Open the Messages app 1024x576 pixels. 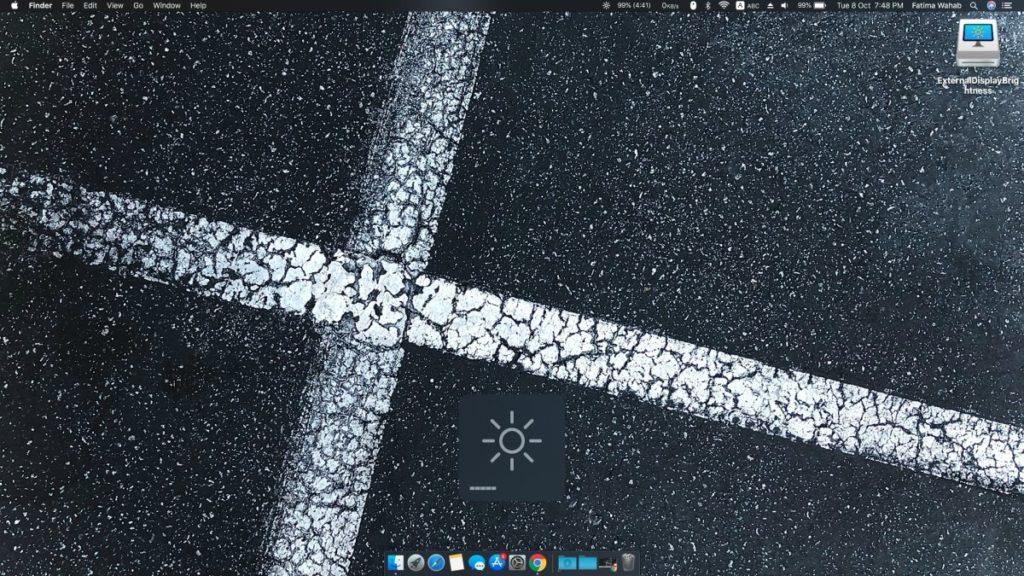coord(478,562)
